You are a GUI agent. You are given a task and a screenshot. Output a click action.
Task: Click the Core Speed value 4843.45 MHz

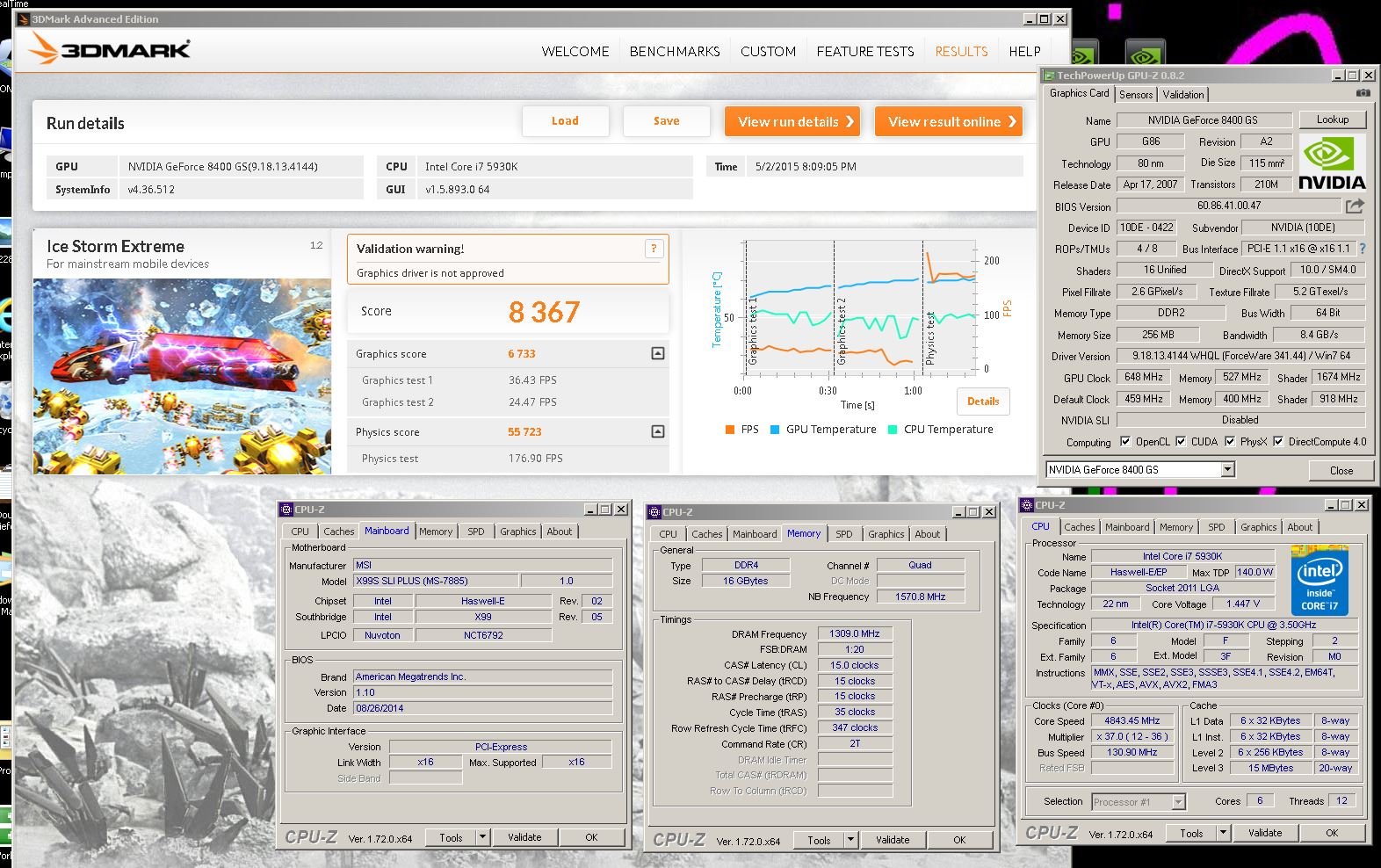tap(1132, 720)
